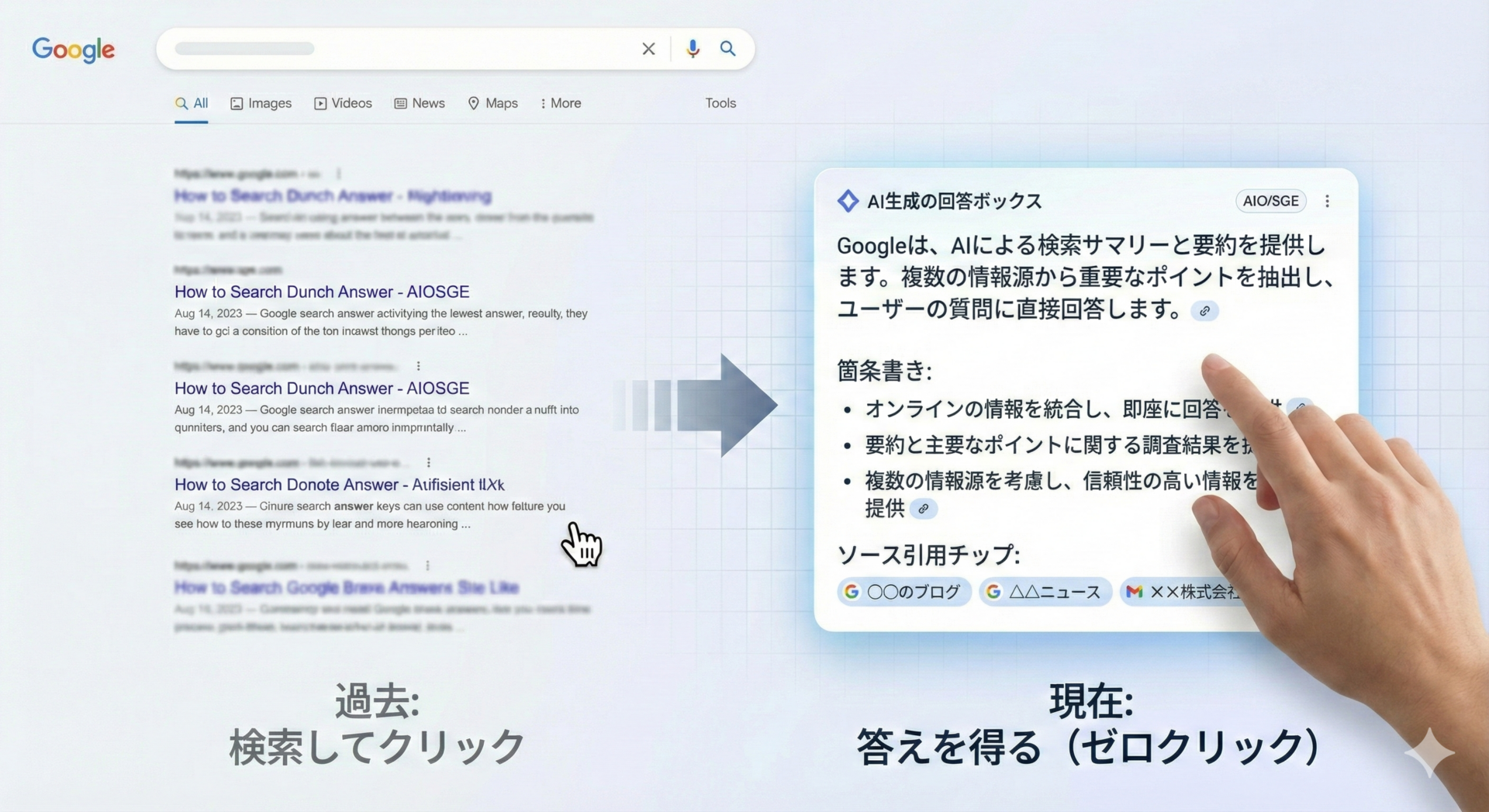Click the G icon on 〇〇のブログ chip
This screenshot has width=1489, height=812.
pyautogui.click(x=851, y=592)
